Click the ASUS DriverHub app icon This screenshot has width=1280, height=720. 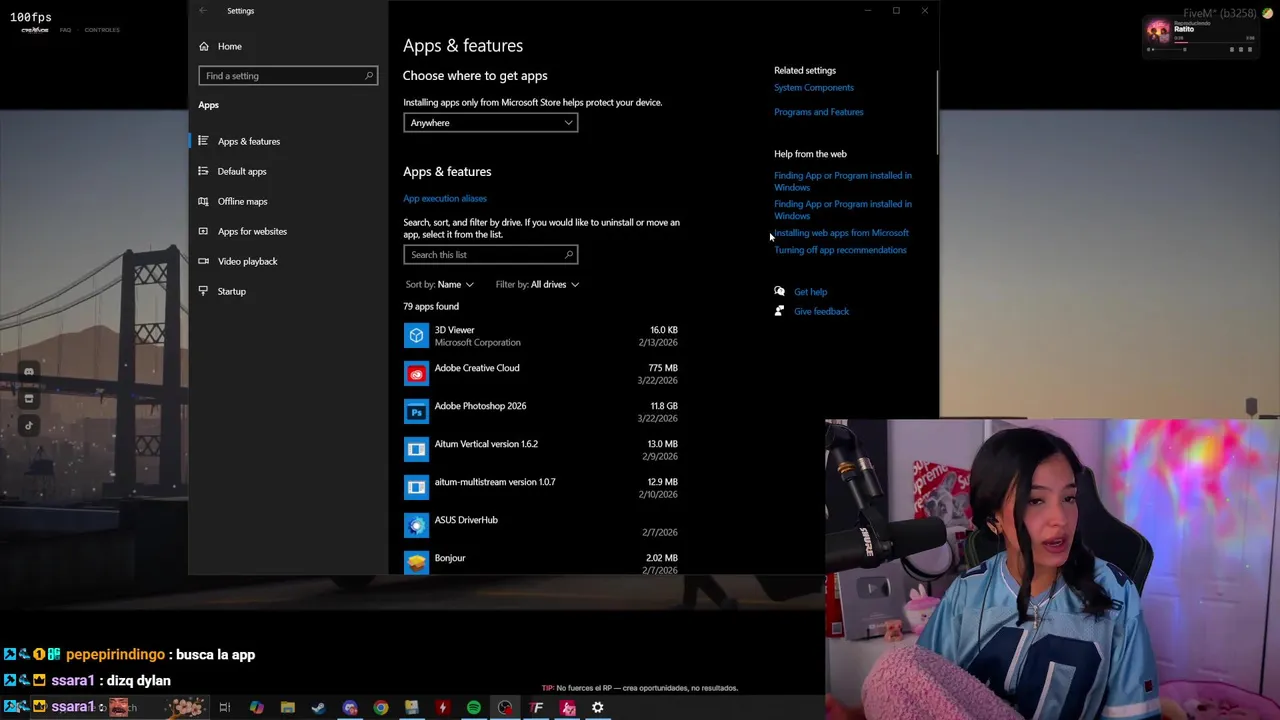pos(416,526)
